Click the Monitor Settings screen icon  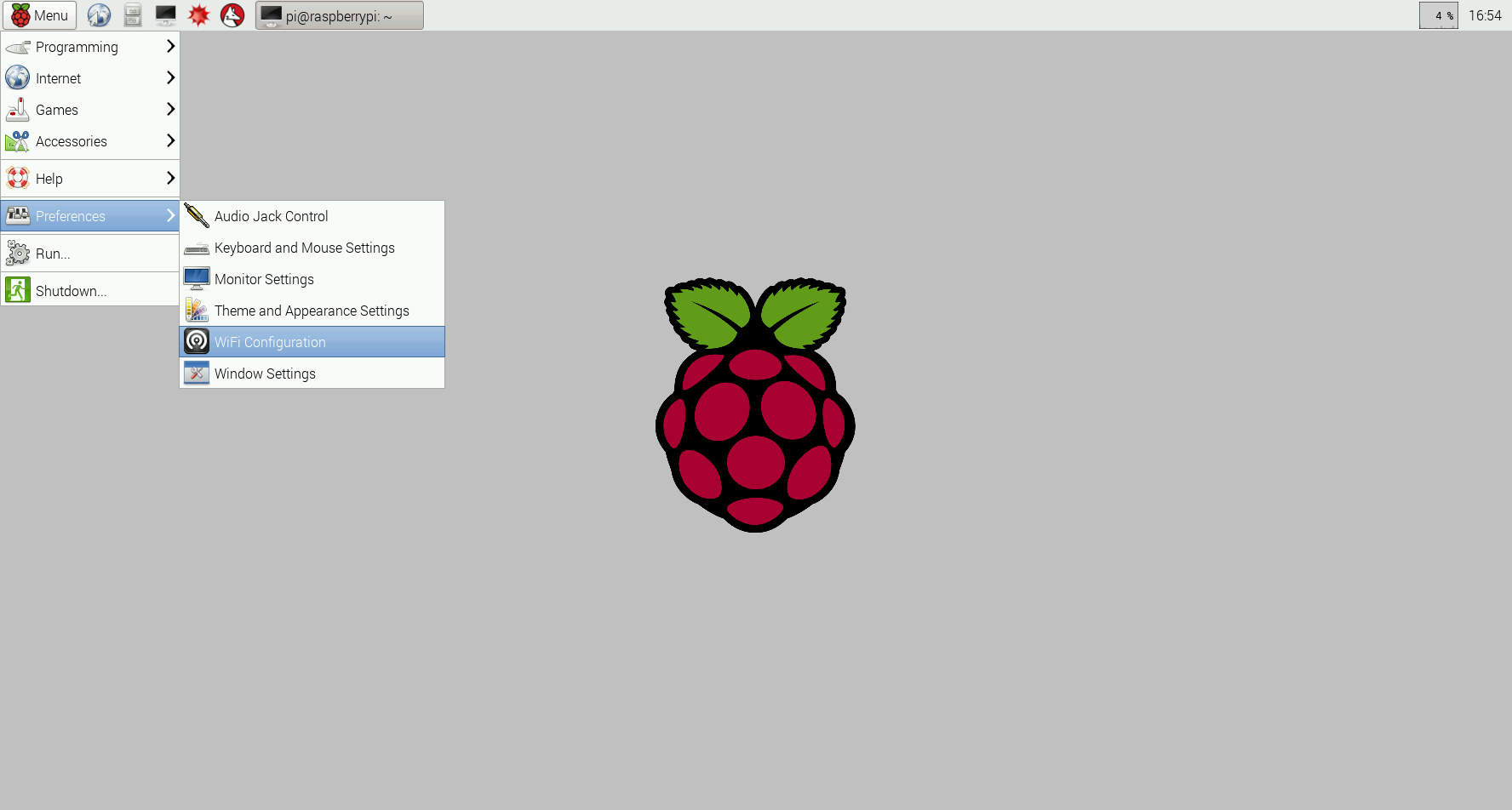(x=197, y=279)
